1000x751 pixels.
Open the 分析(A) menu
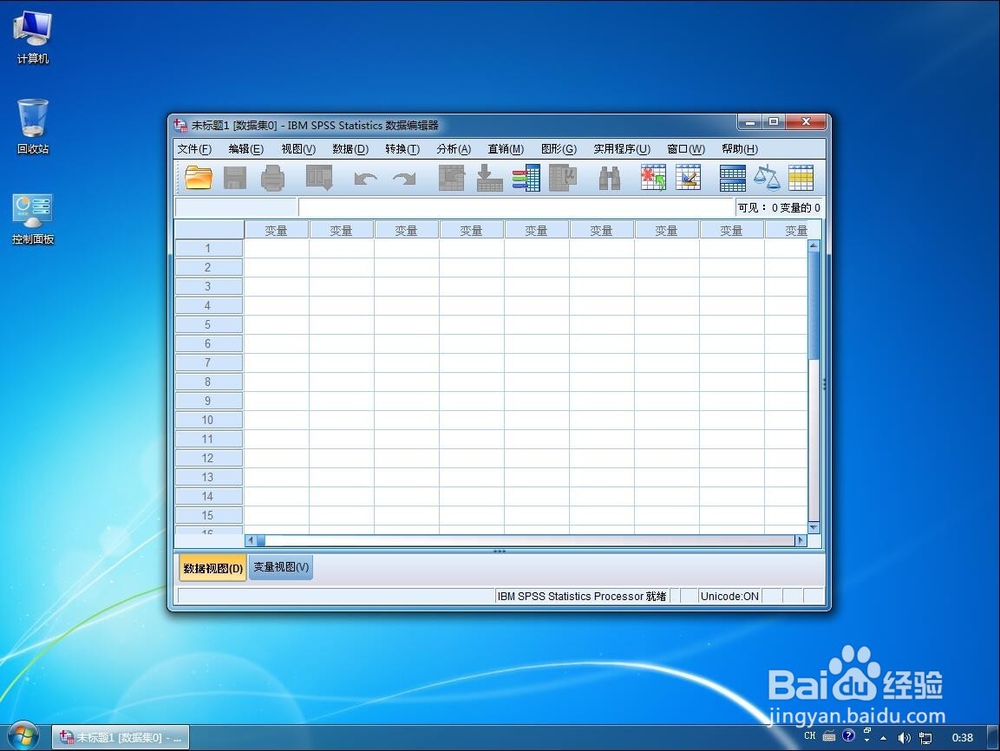452,148
